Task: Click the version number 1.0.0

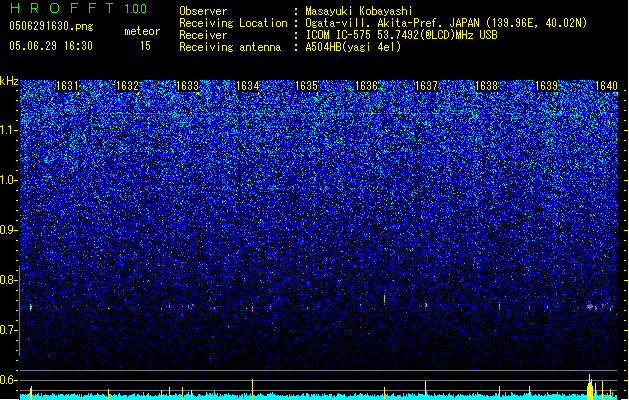Action: click(136, 9)
